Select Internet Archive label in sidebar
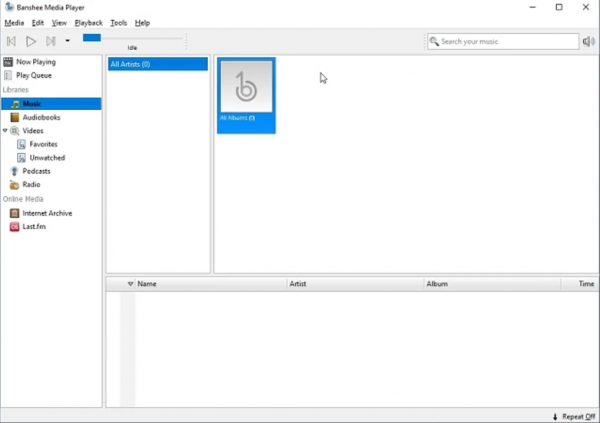This screenshot has height=423, width=600. [47, 213]
